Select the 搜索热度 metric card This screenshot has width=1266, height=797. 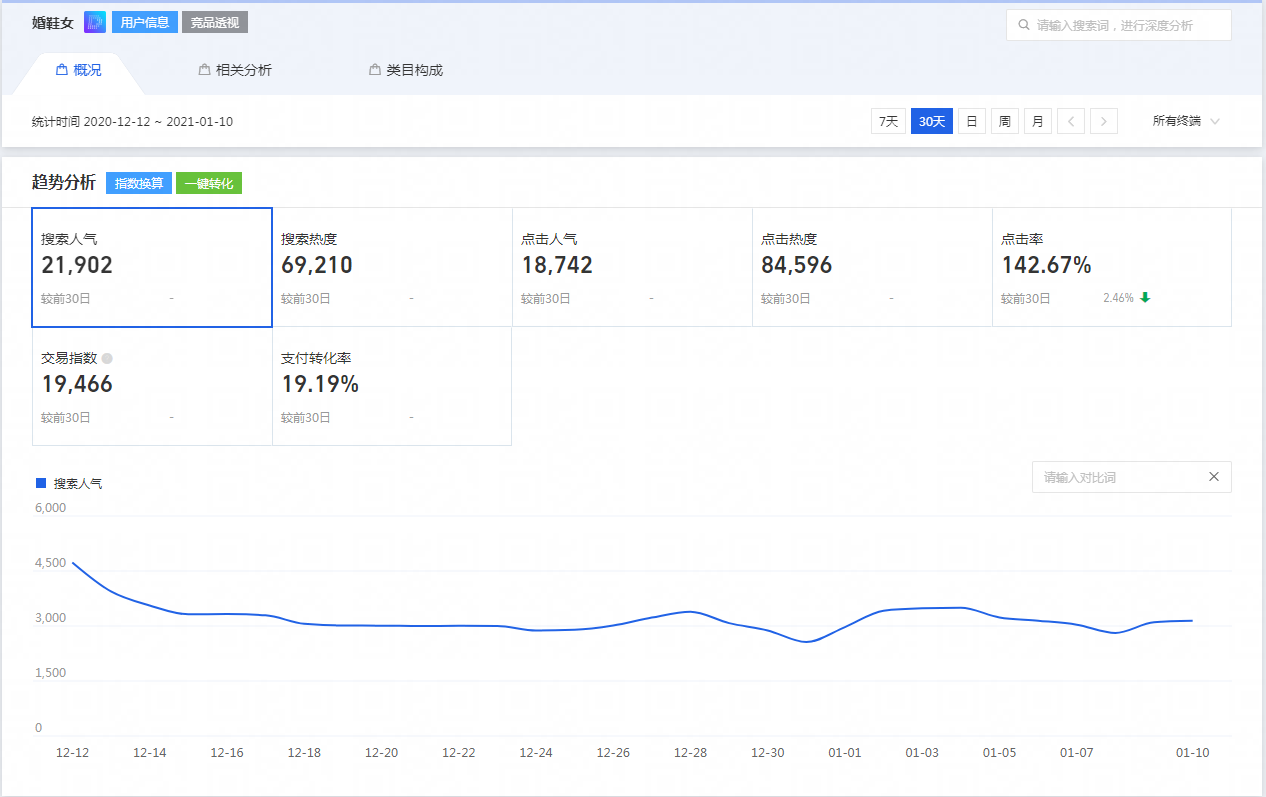pos(392,267)
